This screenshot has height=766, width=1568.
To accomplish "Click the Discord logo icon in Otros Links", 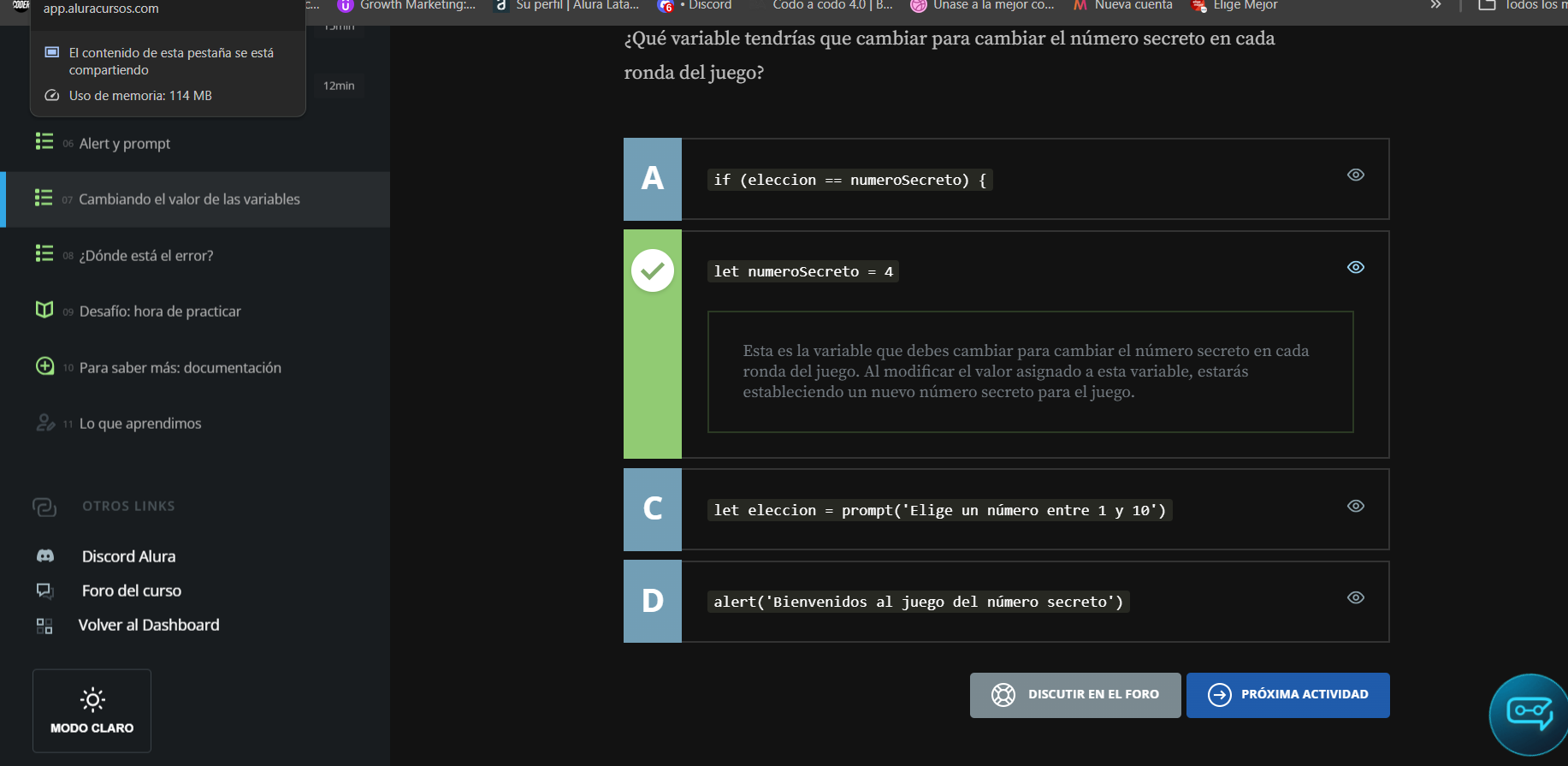I will 45,555.
